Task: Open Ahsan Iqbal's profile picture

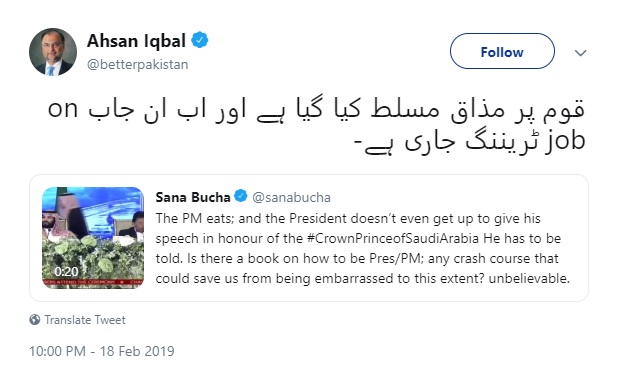Action: (53, 52)
